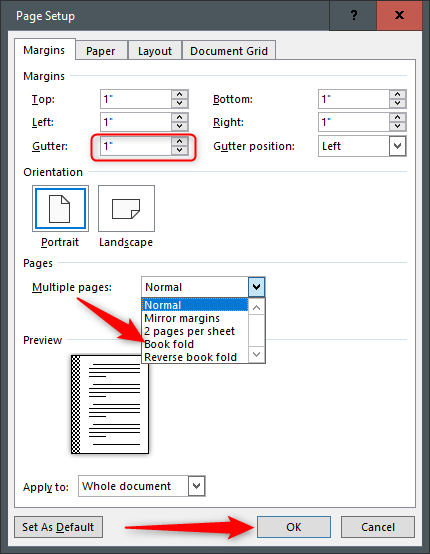
Task: Choose Mirror margins option
Action: [x=195, y=318]
